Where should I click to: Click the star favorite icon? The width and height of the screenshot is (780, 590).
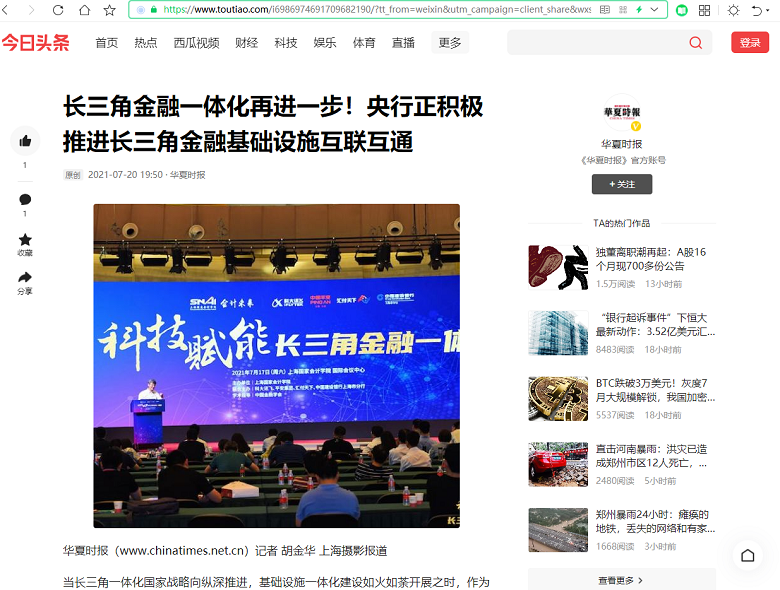(x=25, y=240)
